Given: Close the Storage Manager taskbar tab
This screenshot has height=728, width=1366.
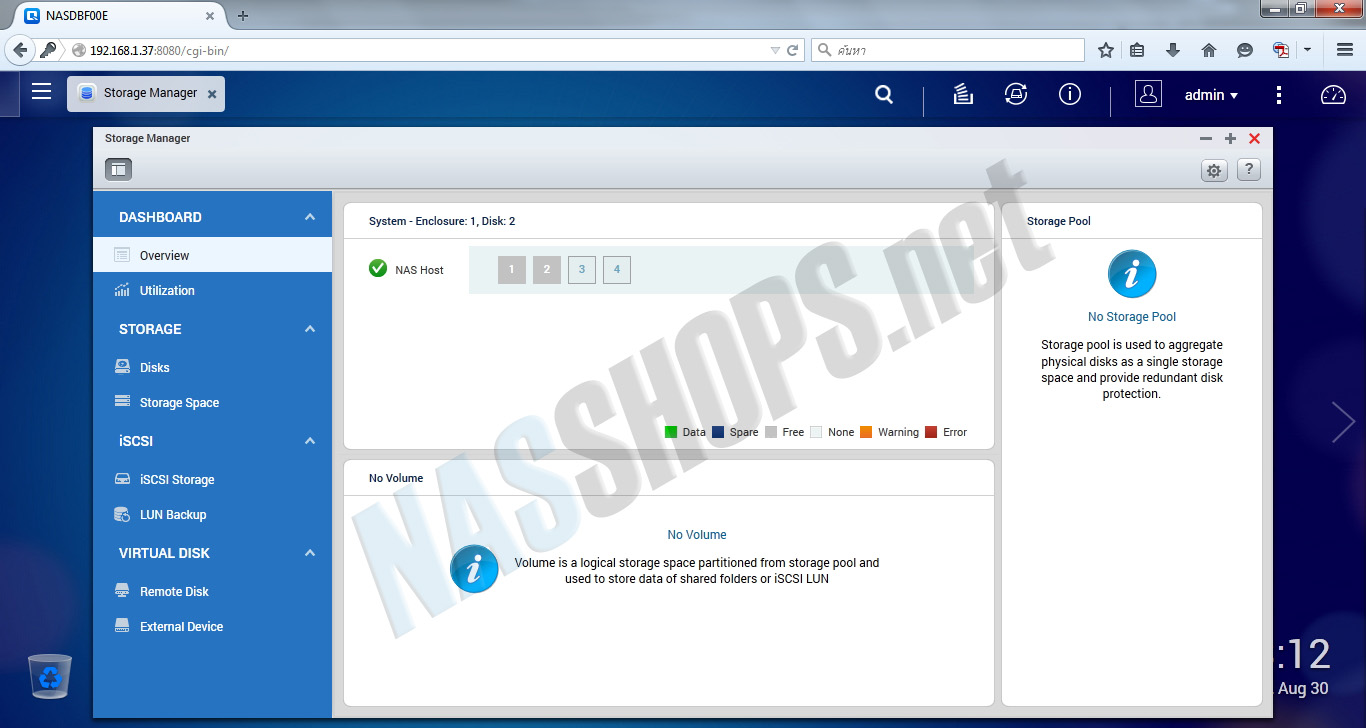Looking at the screenshot, I should (211, 94).
